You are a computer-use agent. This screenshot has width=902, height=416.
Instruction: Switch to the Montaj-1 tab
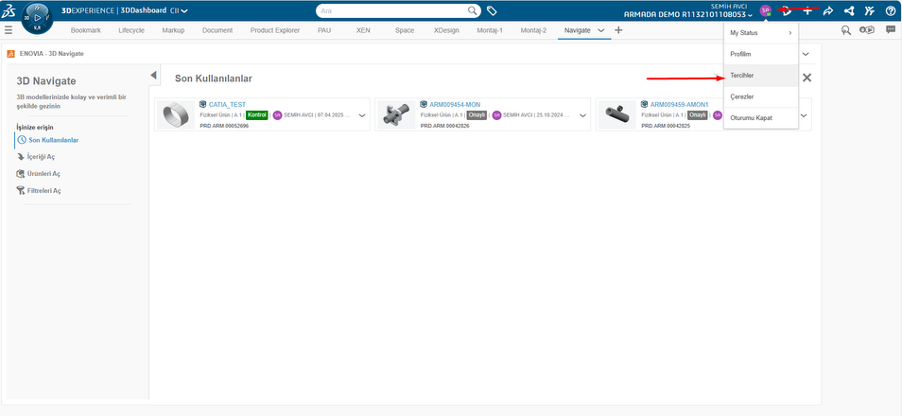(x=490, y=30)
